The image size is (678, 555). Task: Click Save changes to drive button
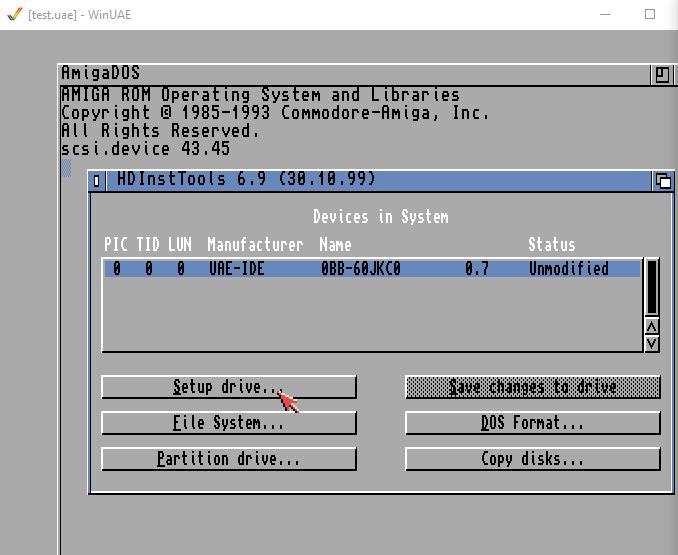tap(533, 387)
